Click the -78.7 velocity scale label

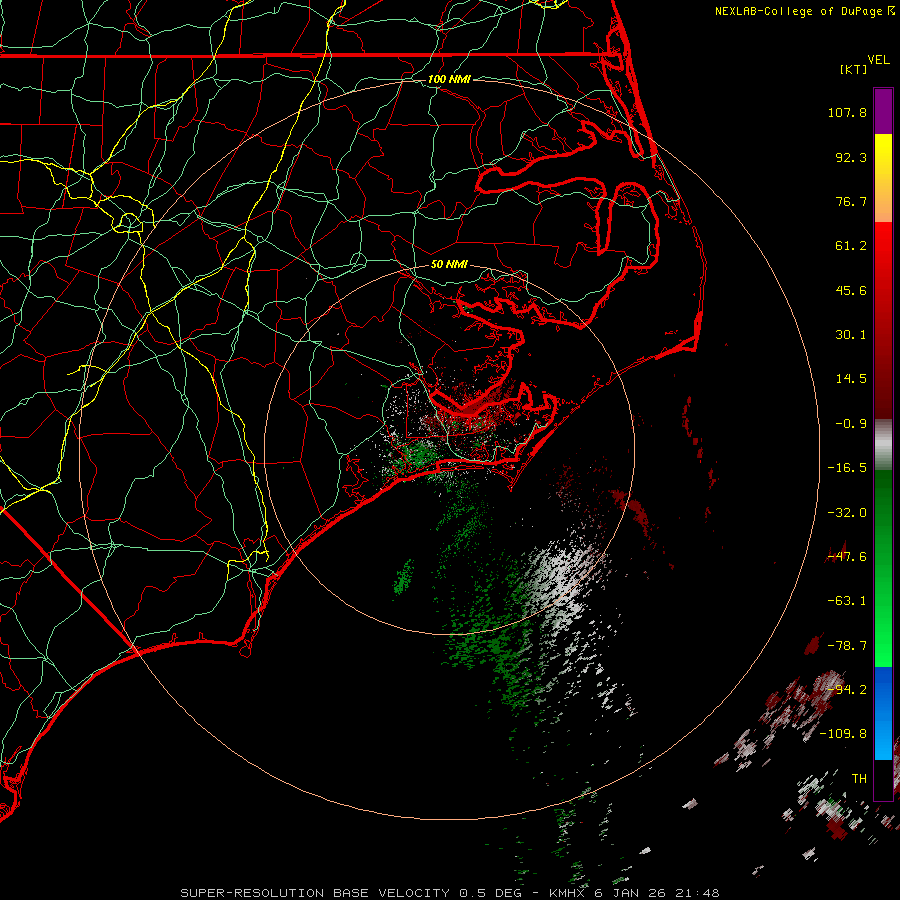click(x=847, y=646)
